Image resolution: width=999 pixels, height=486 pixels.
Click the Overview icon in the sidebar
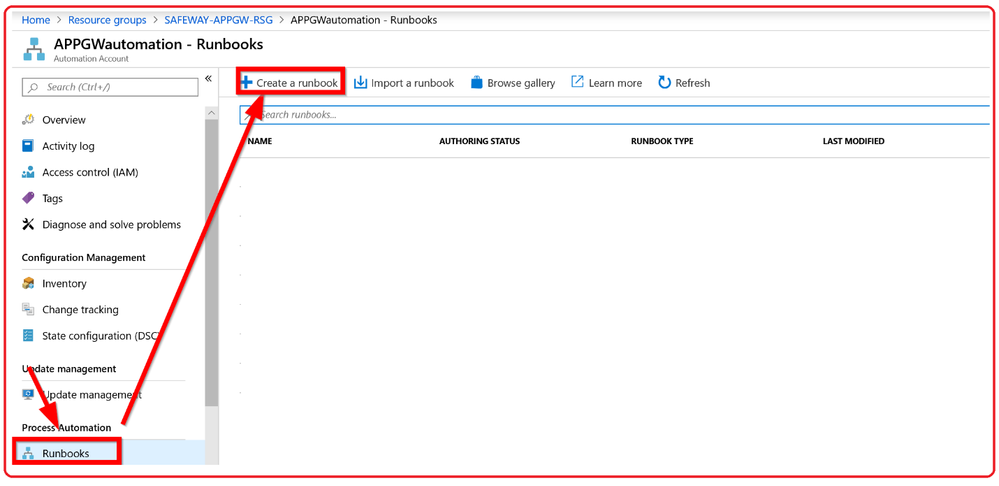(28, 120)
